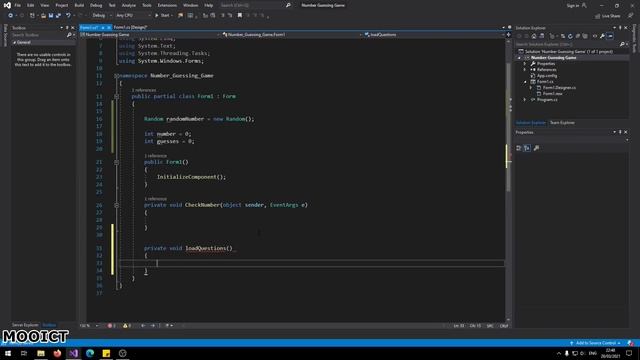
Task: Click the search magnifier icon in title bar
Action: [288, 5]
